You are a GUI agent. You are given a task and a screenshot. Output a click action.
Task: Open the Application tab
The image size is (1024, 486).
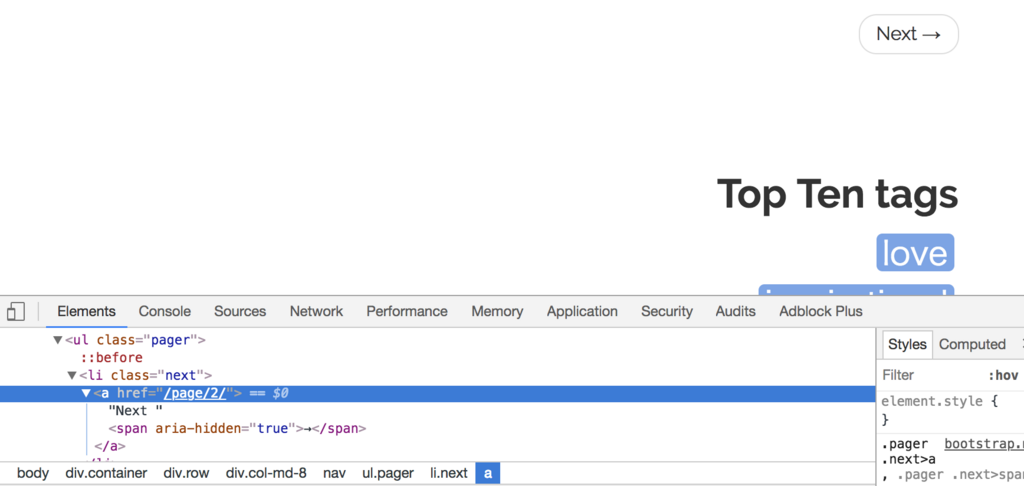(582, 312)
